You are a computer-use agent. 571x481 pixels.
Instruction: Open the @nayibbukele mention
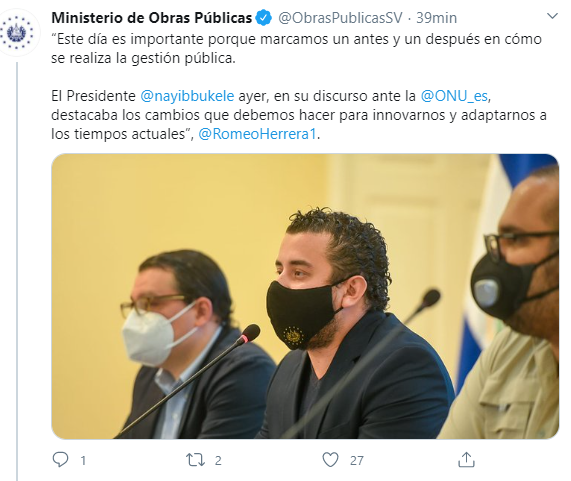point(187,96)
